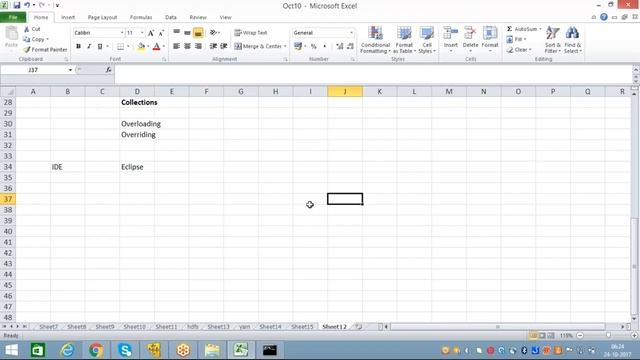Increase font size with grow font icon
Screen dimensions: 640x360
coord(151,33)
